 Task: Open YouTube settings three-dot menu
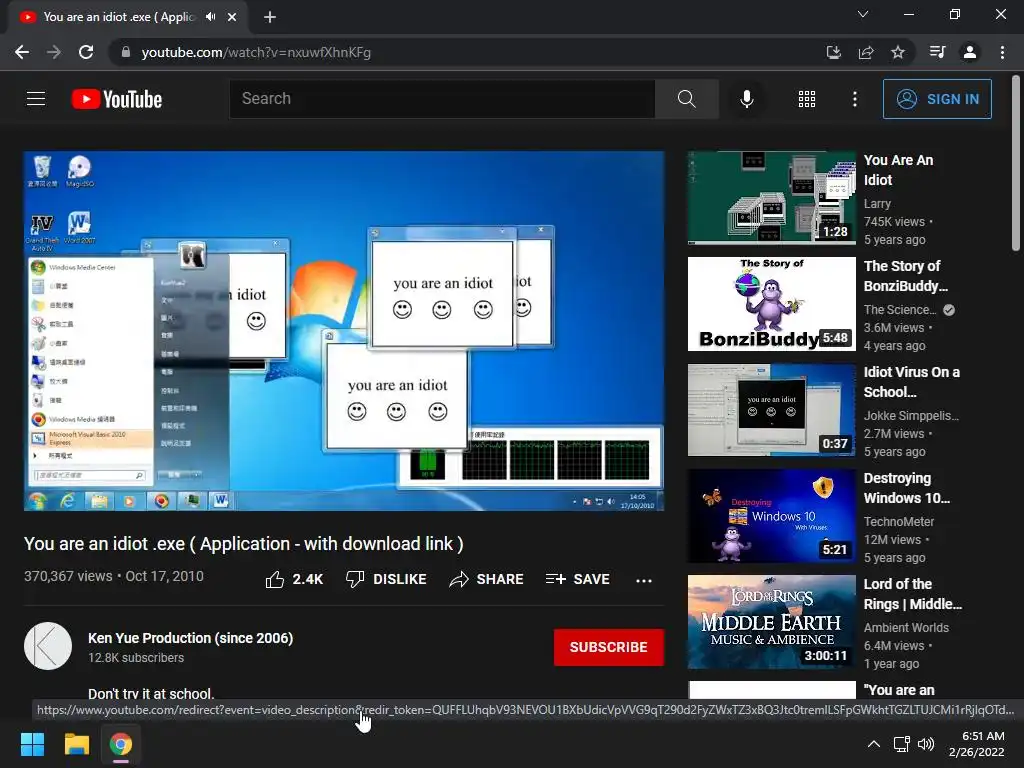[854, 99]
